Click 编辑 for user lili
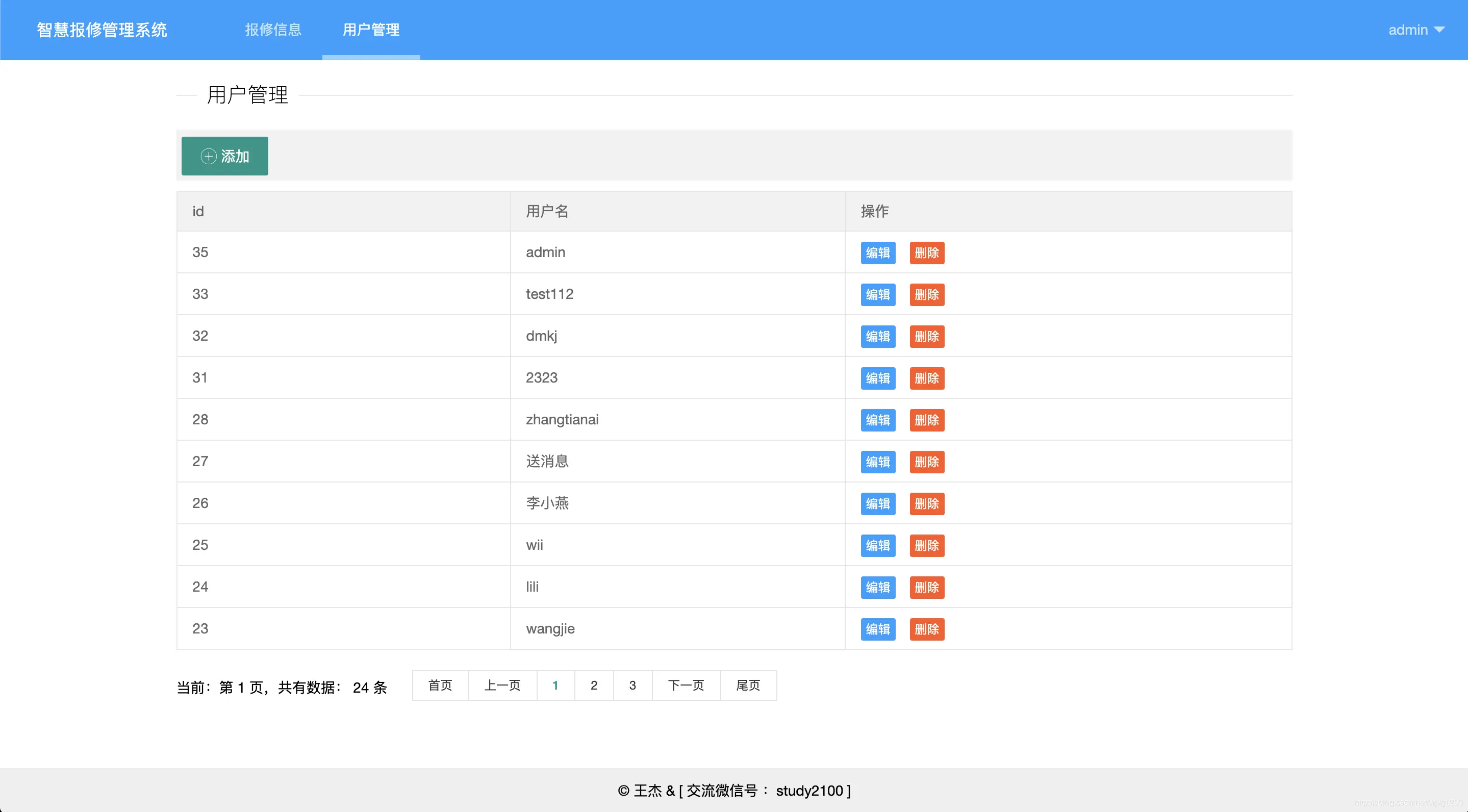The width and height of the screenshot is (1468, 812). click(x=878, y=587)
